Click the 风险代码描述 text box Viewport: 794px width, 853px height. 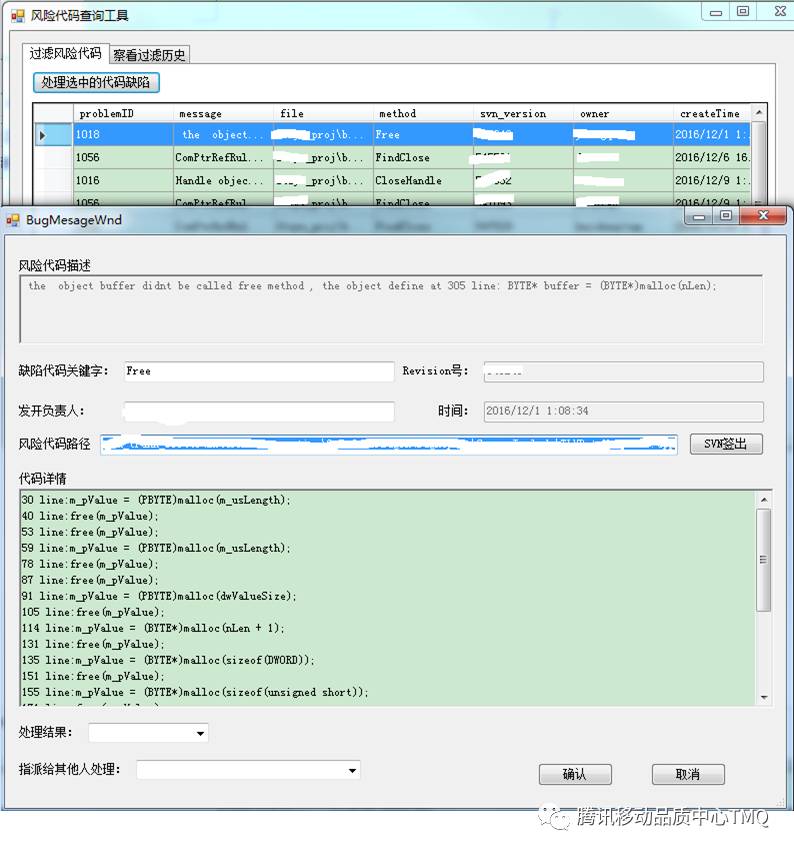(x=391, y=309)
